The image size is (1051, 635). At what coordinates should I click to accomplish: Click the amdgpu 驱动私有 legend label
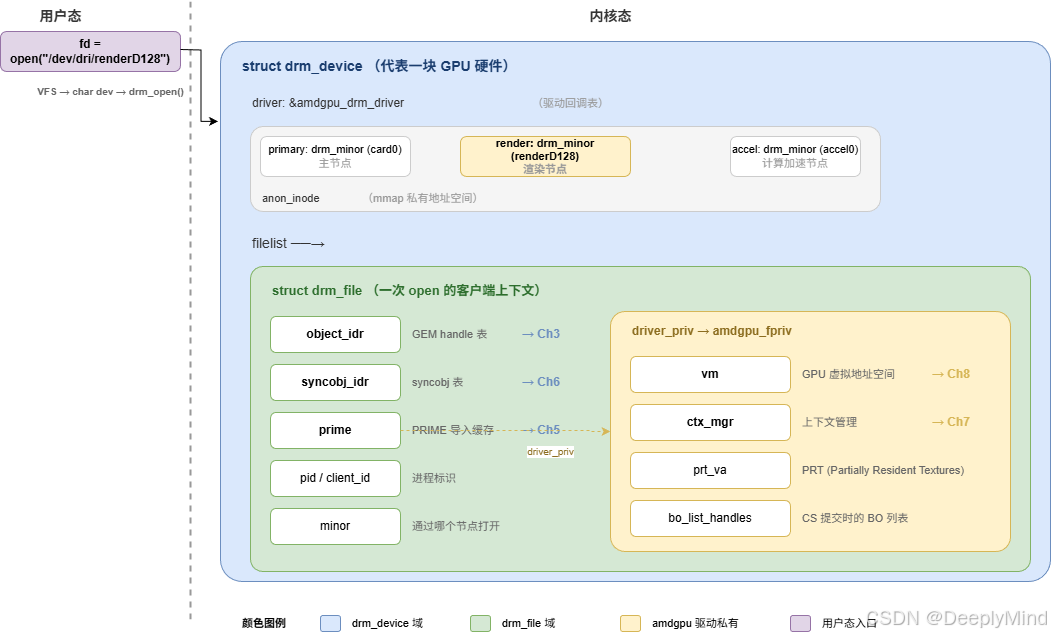click(x=694, y=623)
